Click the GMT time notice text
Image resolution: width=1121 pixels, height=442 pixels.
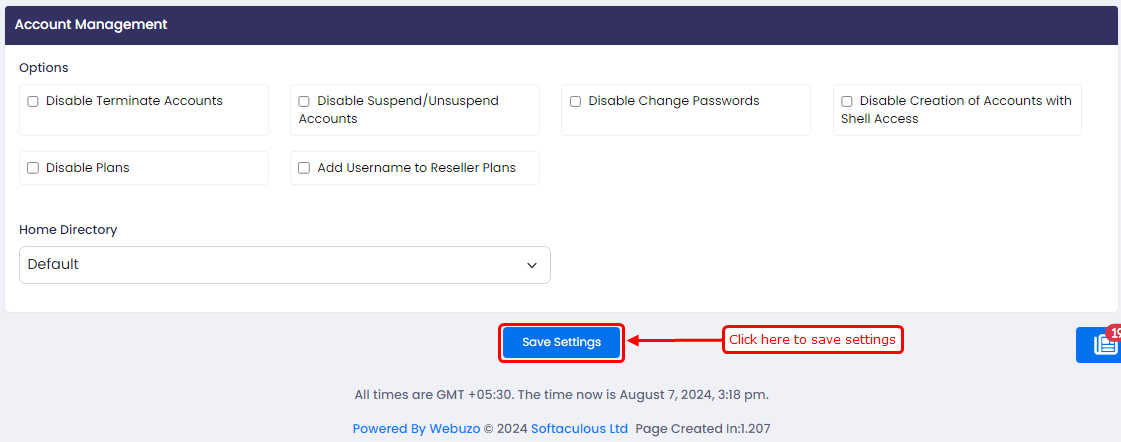(x=561, y=395)
